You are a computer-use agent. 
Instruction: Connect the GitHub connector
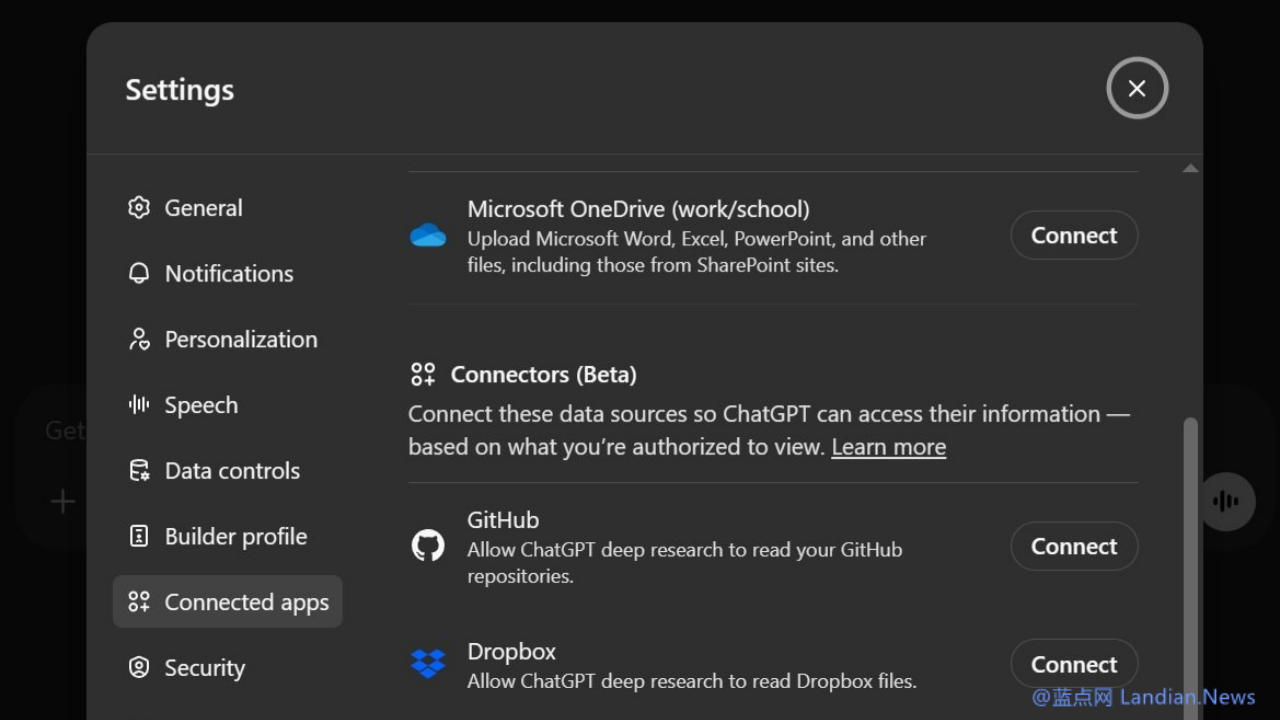[x=1074, y=546]
